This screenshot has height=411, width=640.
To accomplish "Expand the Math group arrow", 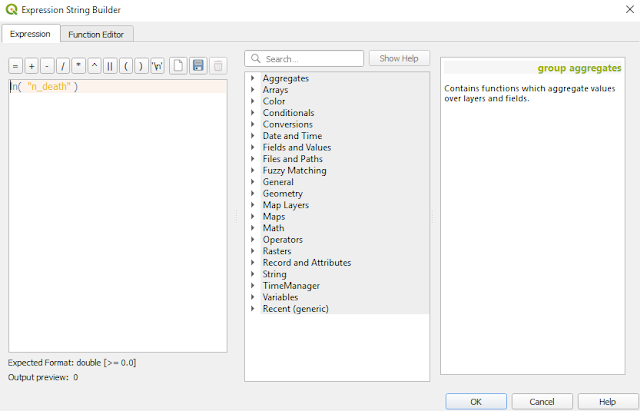I will 253,228.
